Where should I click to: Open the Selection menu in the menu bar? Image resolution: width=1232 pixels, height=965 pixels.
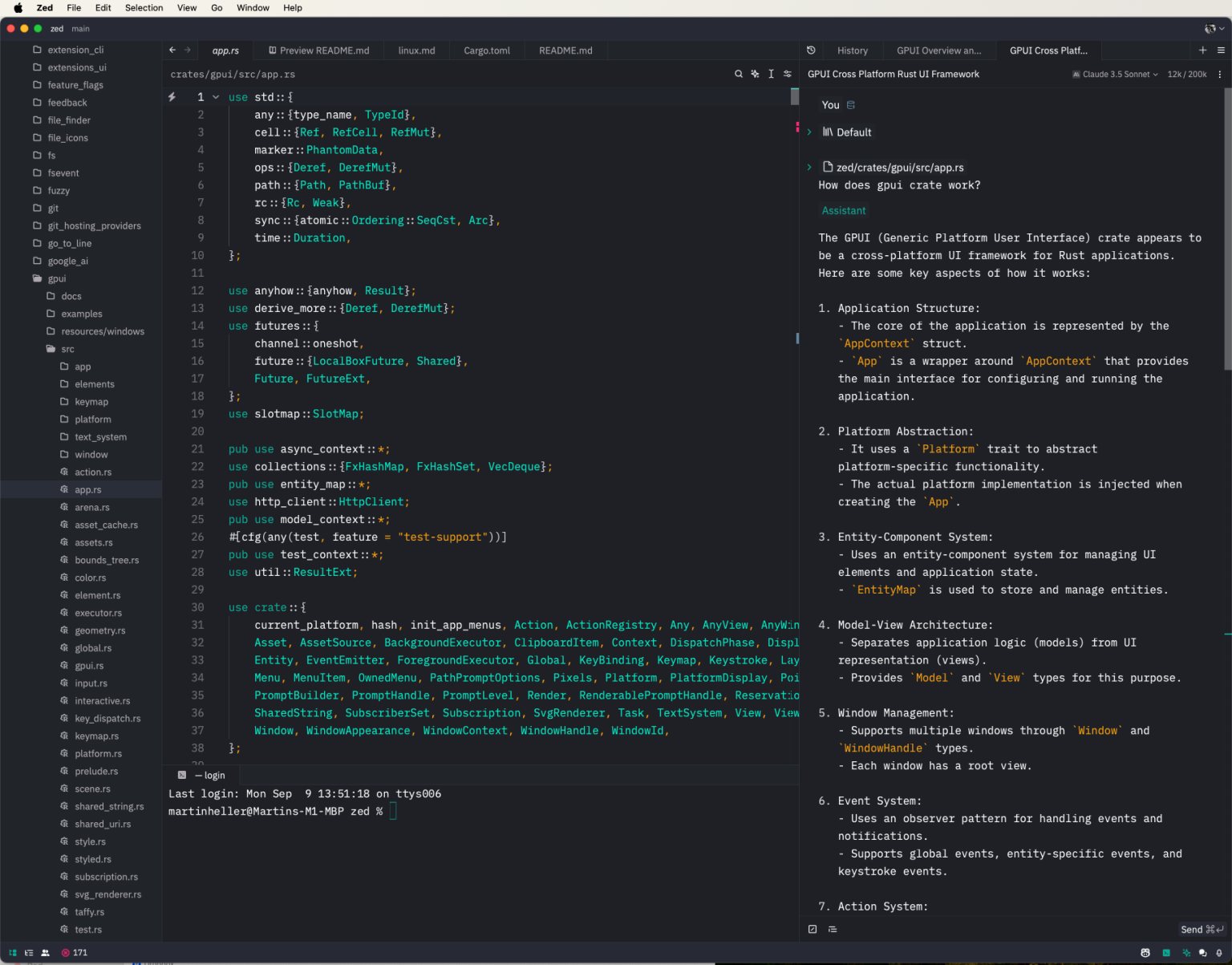click(144, 8)
